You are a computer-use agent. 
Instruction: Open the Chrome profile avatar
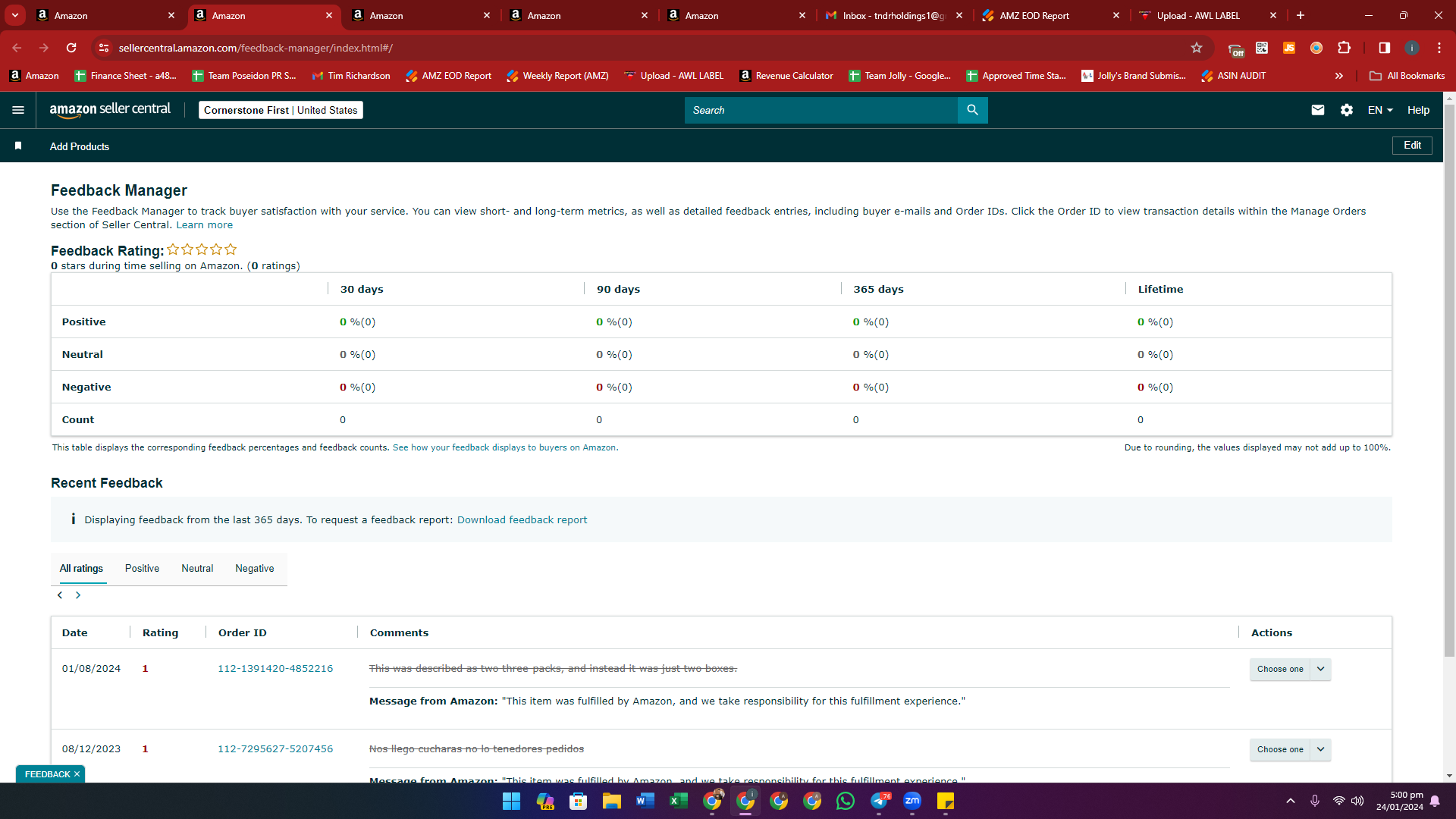tap(1412, 48)
